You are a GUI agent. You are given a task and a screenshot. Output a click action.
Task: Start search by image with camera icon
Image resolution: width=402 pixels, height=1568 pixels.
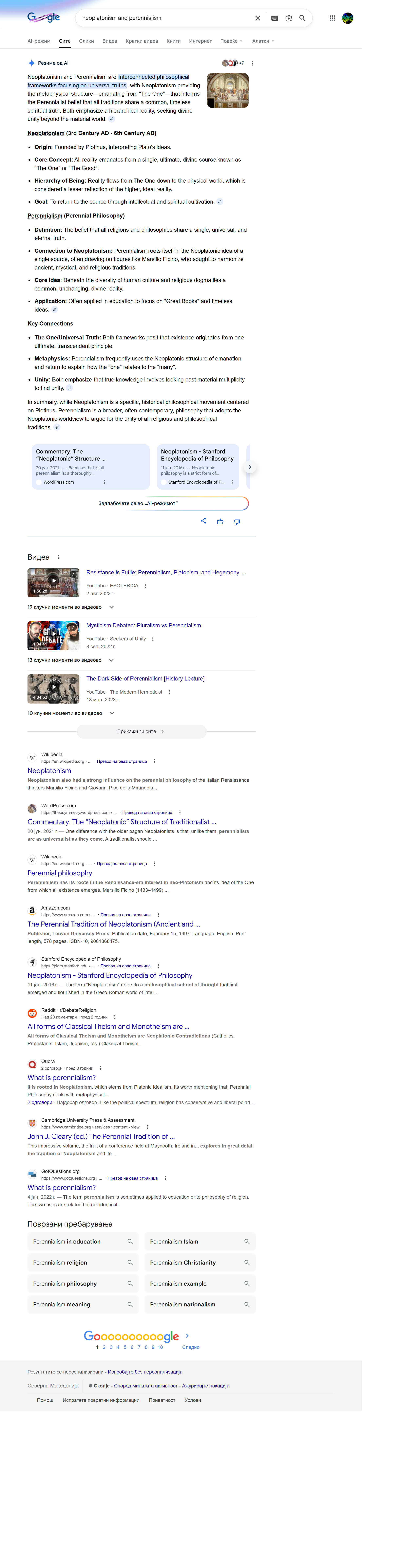[x=289, y=18]
